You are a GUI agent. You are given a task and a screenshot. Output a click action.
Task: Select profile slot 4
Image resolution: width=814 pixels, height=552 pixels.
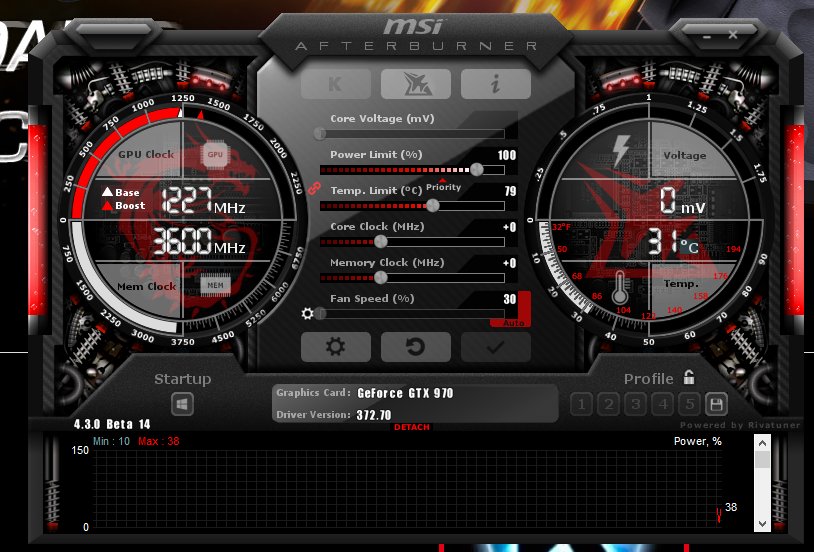(x=663, y=404)
